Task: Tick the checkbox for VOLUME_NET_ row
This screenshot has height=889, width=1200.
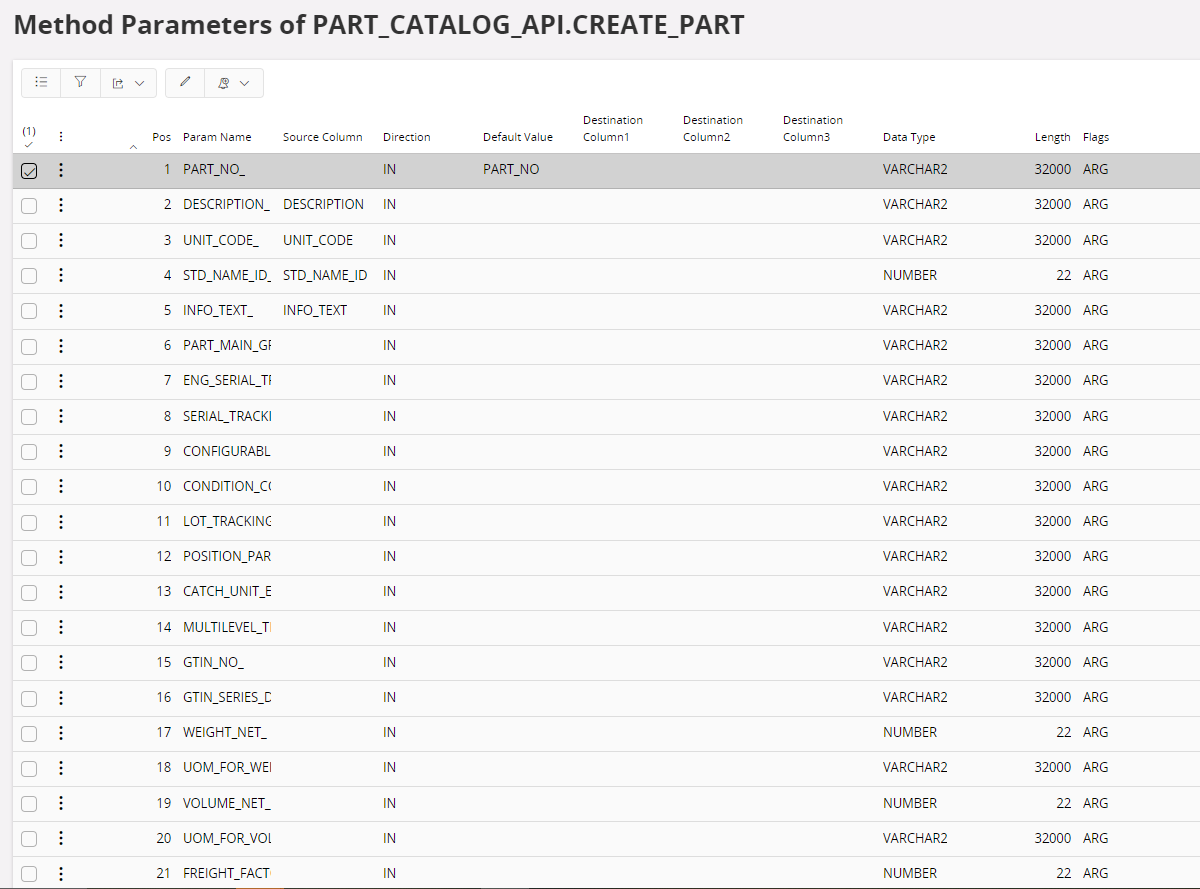Action: coord(29,803)
